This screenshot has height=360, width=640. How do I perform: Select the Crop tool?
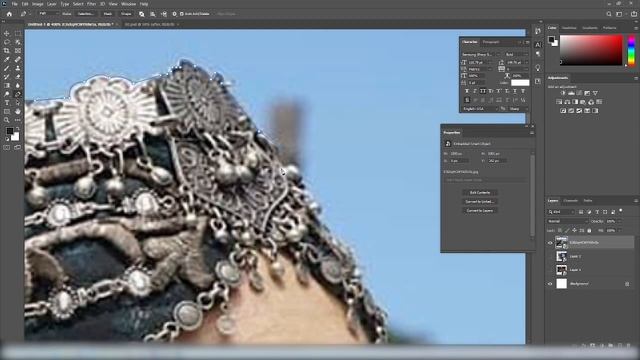pos(7,51)
